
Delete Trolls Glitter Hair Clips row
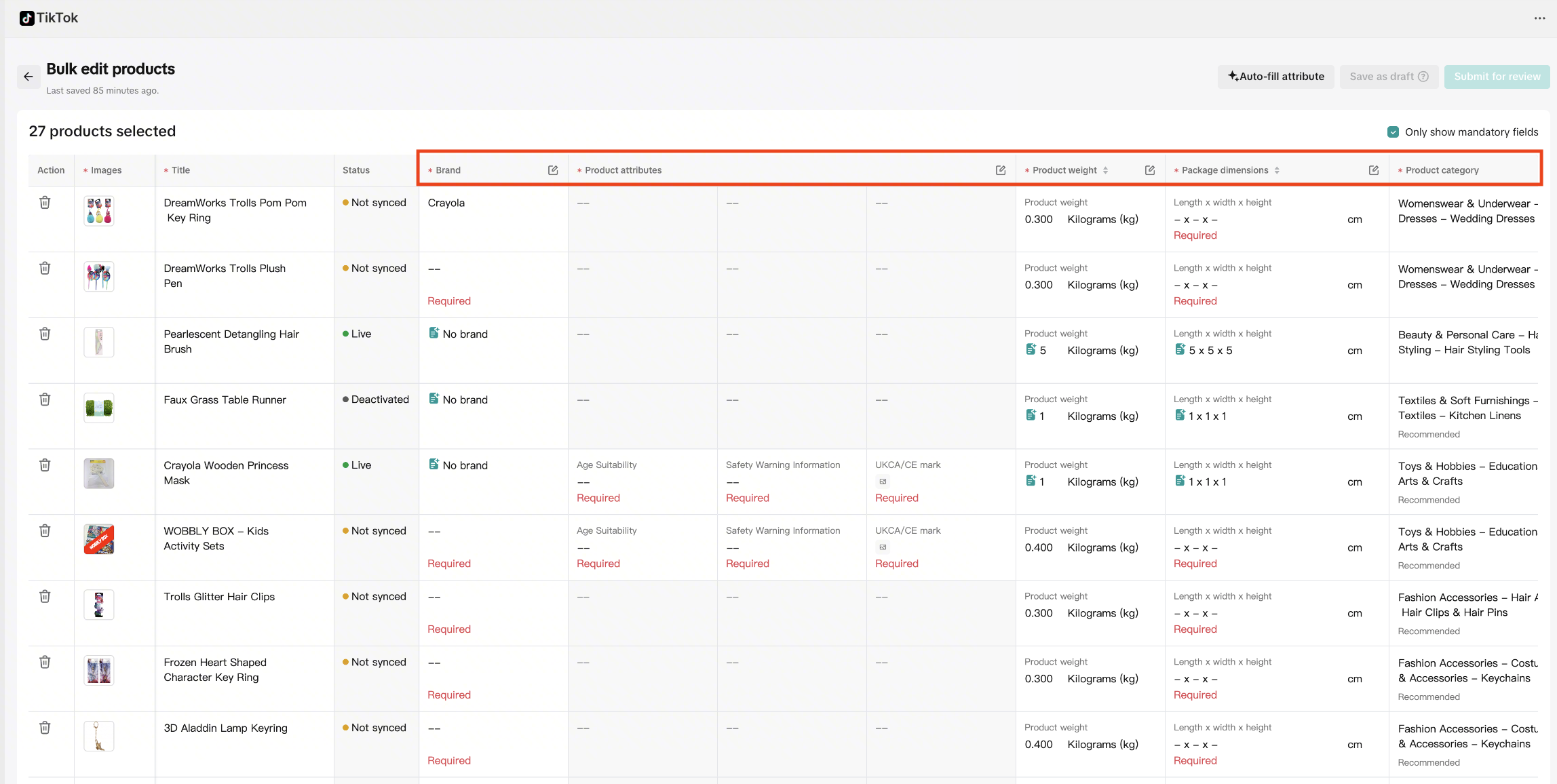[45, 597]
